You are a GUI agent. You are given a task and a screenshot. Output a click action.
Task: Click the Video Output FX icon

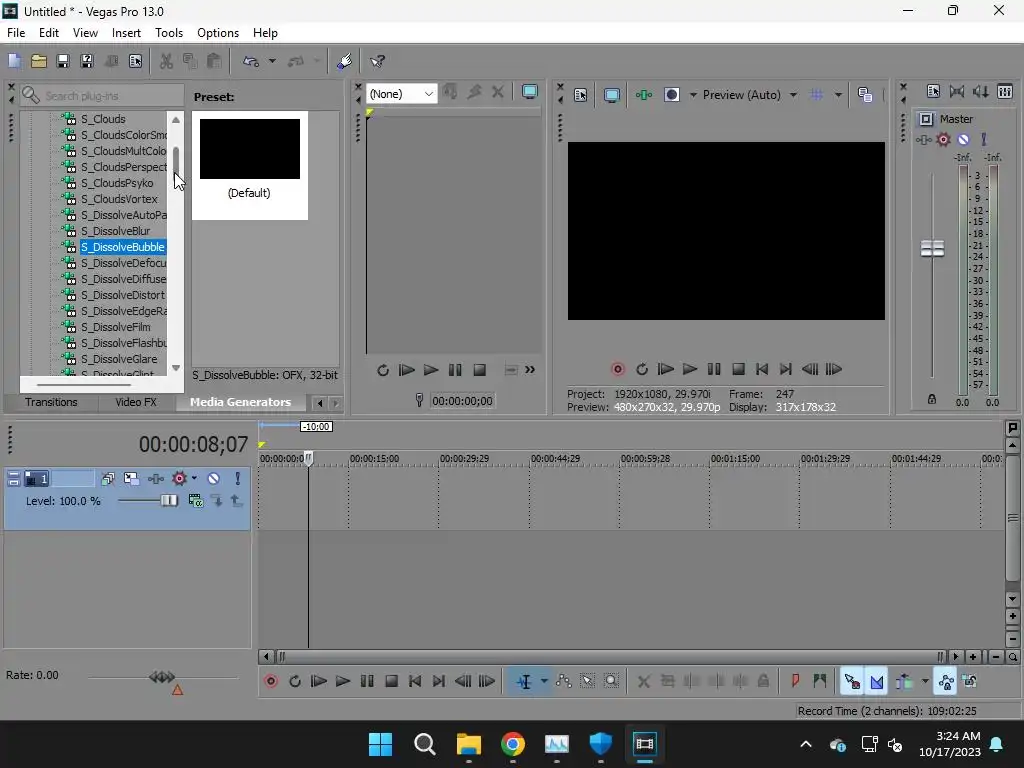pyautogui.click(x=644, y=95)
